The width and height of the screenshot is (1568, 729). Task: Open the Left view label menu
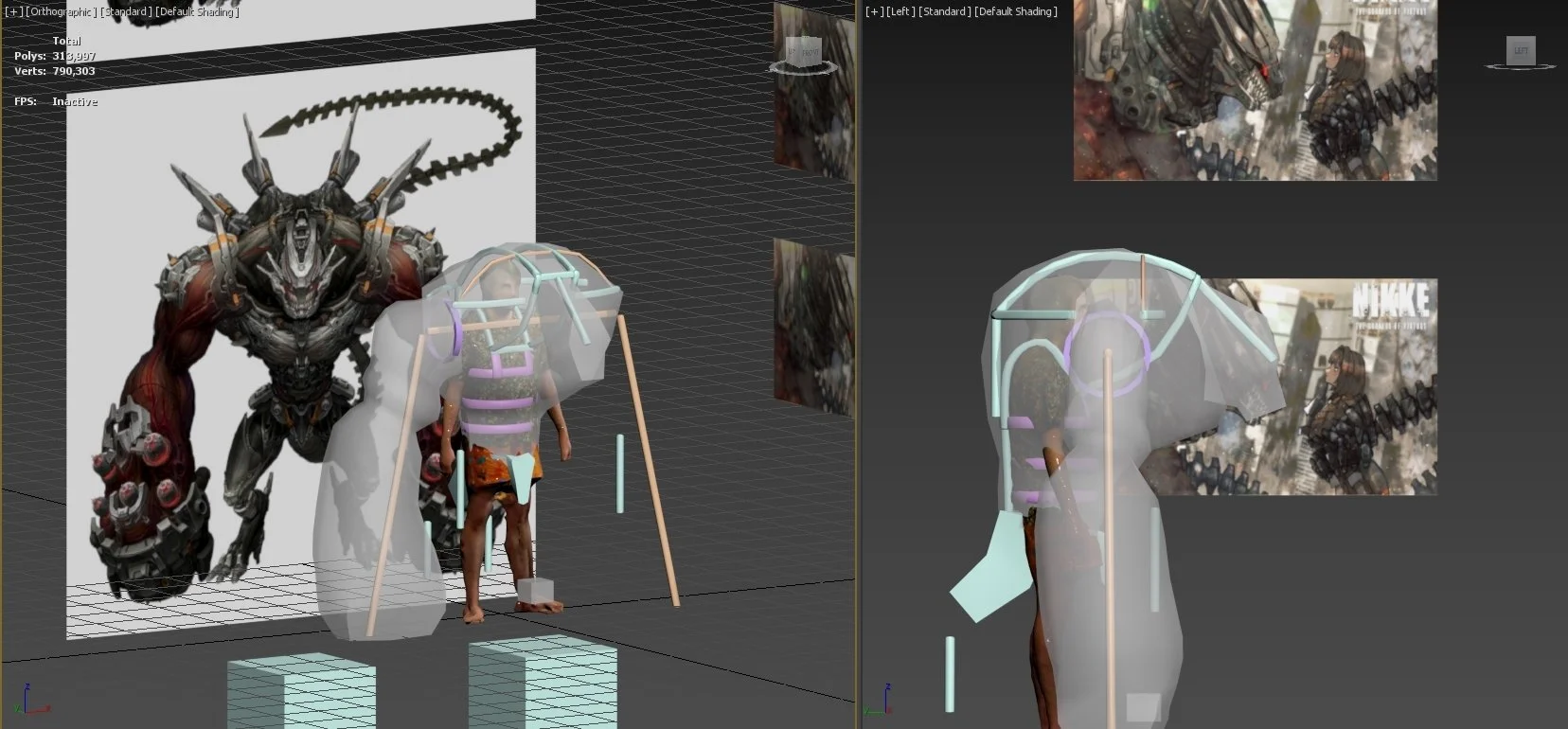(x=900, y=12)
